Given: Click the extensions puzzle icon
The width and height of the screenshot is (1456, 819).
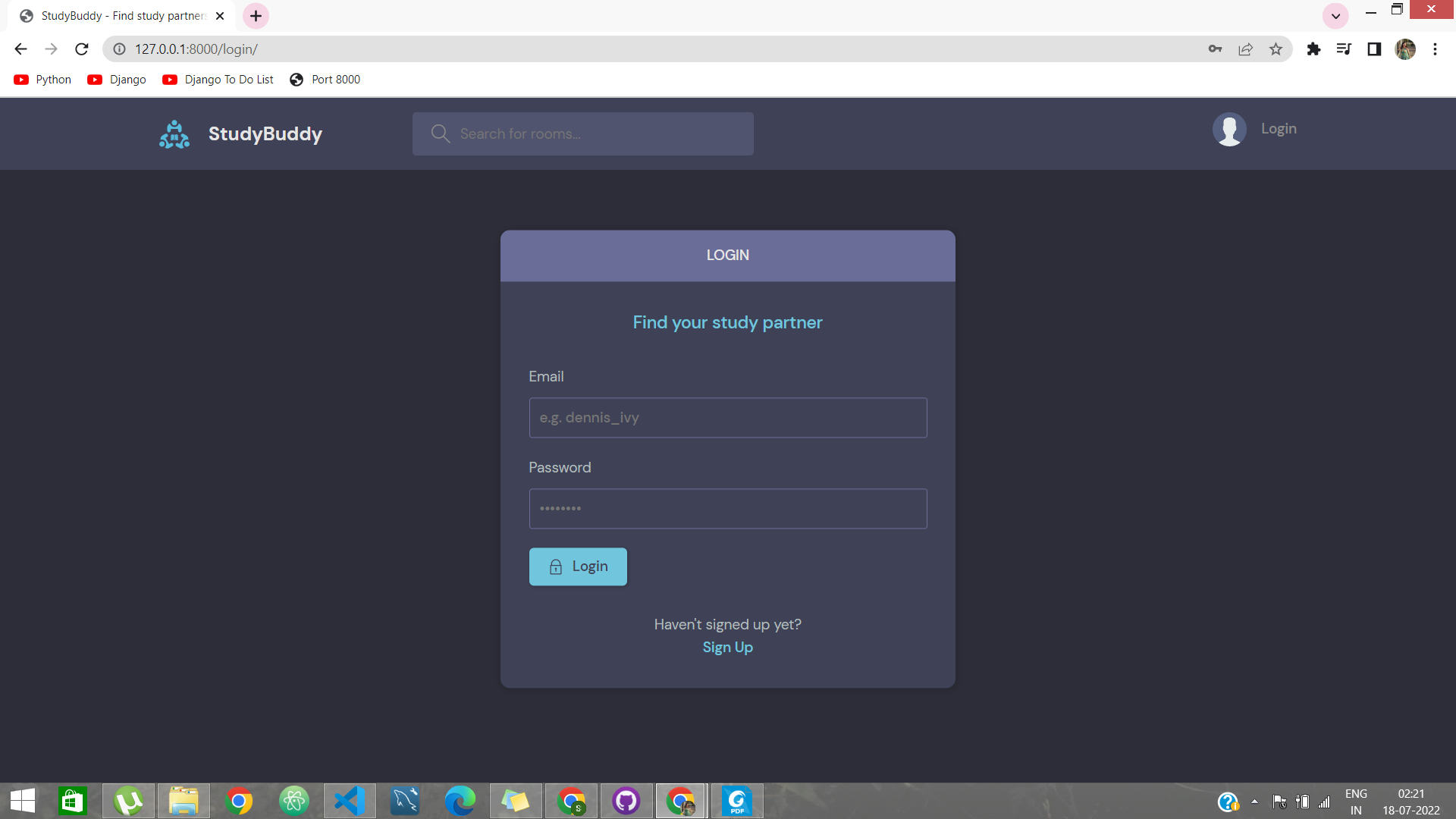Looking at the screenshot, I should (x=1313, y=49).
